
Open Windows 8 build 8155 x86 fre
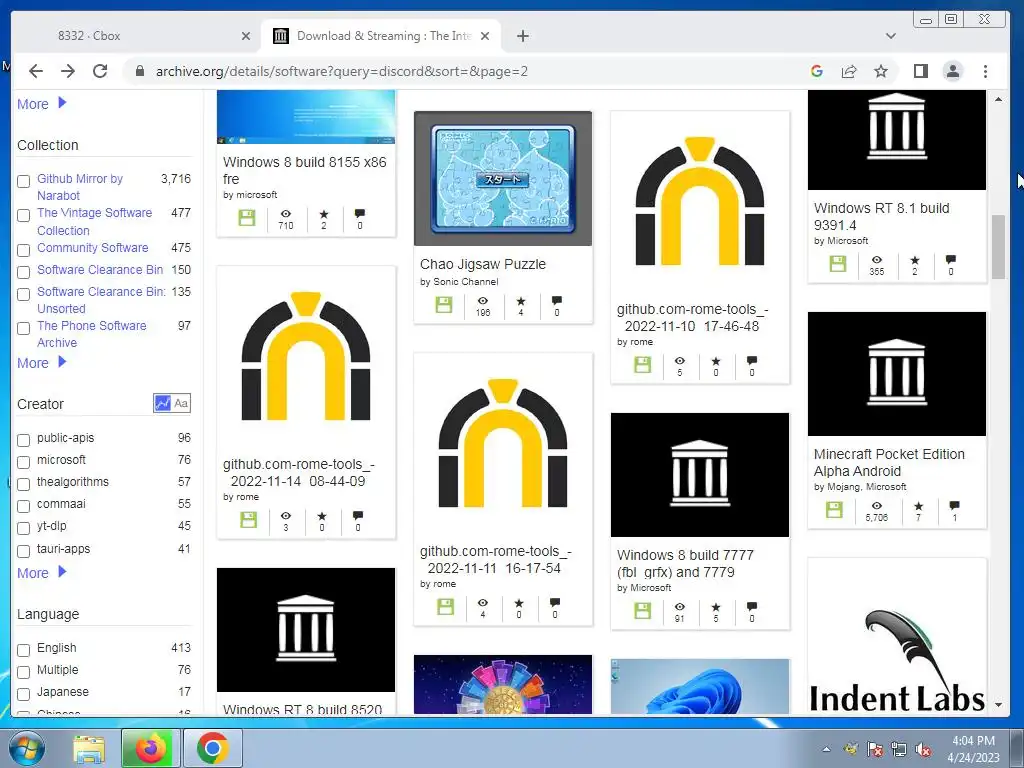[x=304, y=170]
